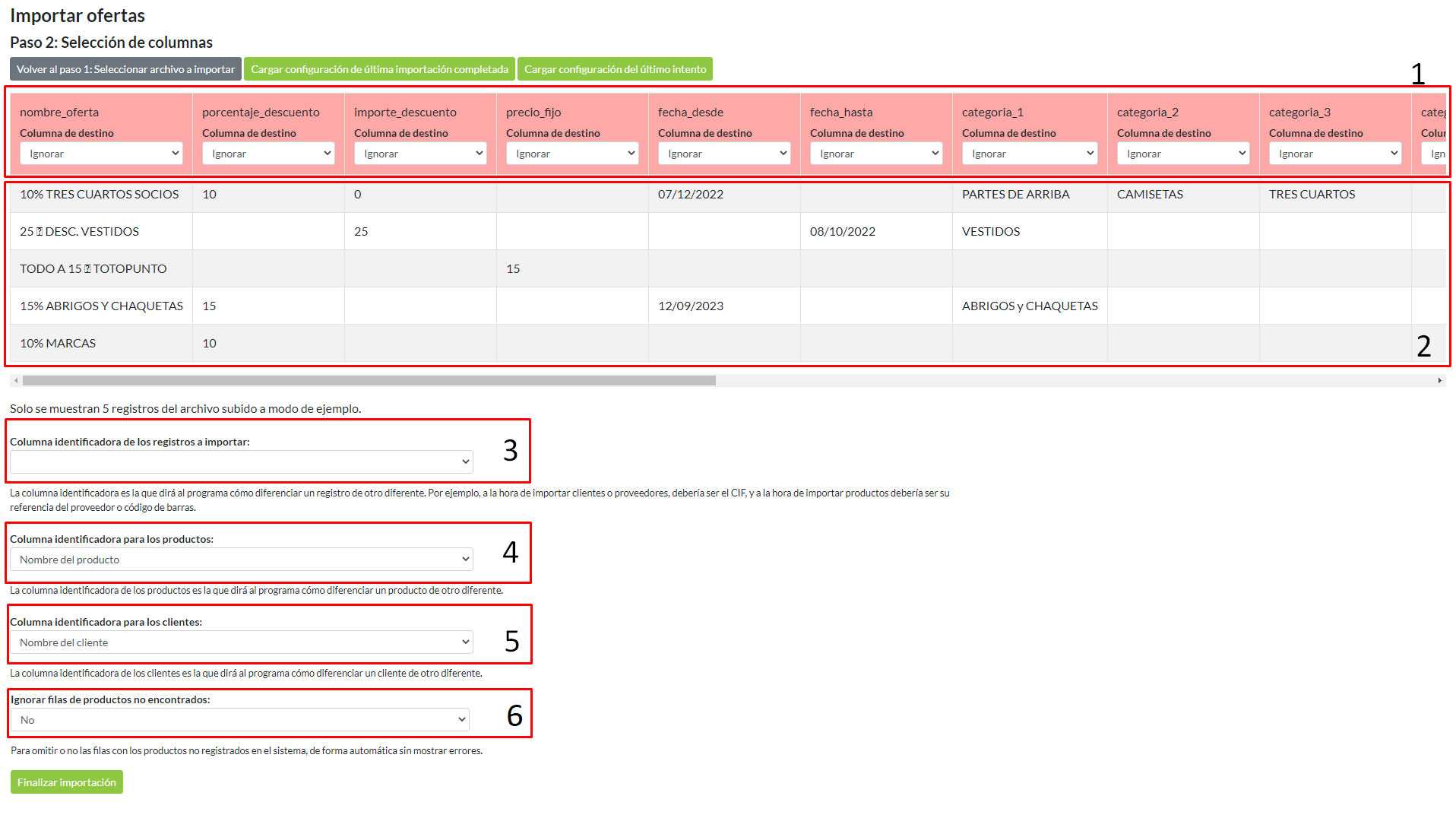The width and height of the screenshot is (1456, 815).
Task: Open client identifier column selector
Action: (241, 642)
